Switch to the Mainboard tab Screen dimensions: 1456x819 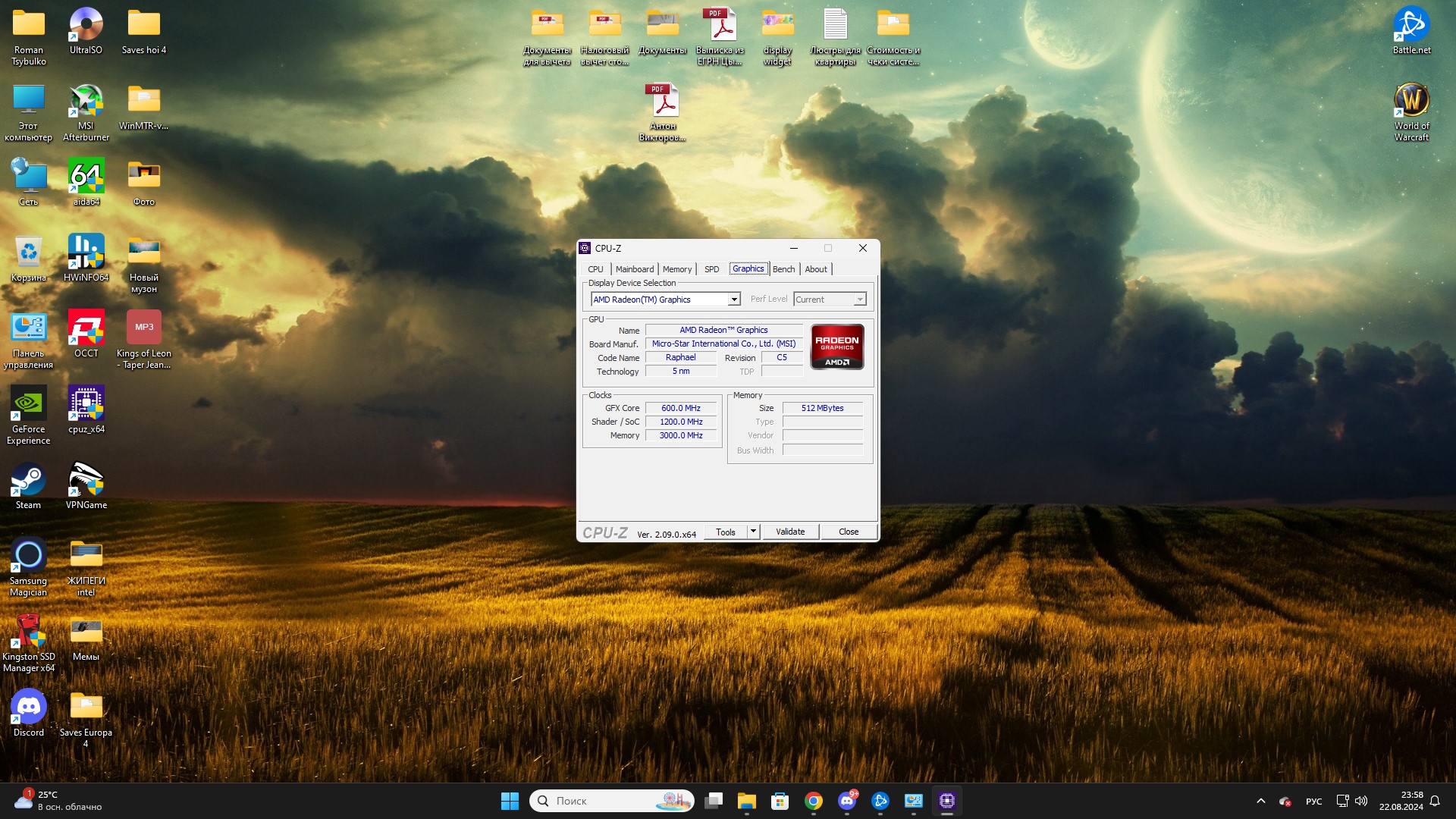[x=634, y=269]
